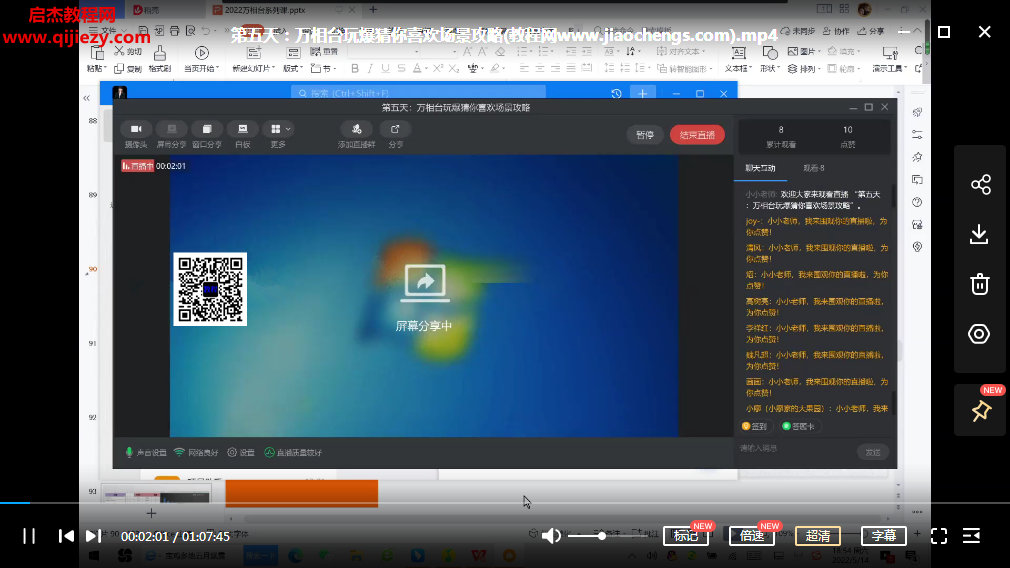Click the 暂停 pause live button
The image size is (1010, 568).
(645, 135)
